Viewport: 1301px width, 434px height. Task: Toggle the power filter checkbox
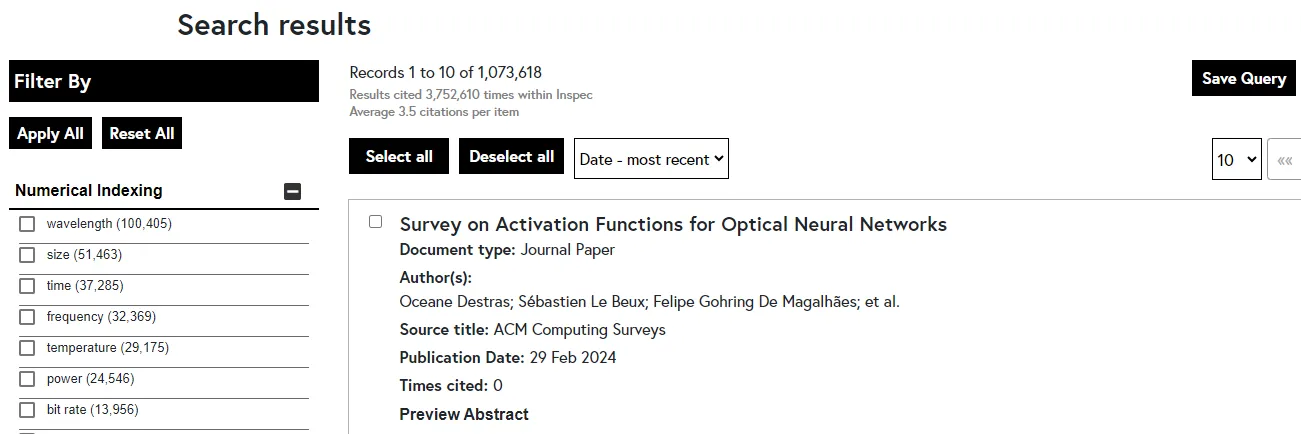pos(27,379)
